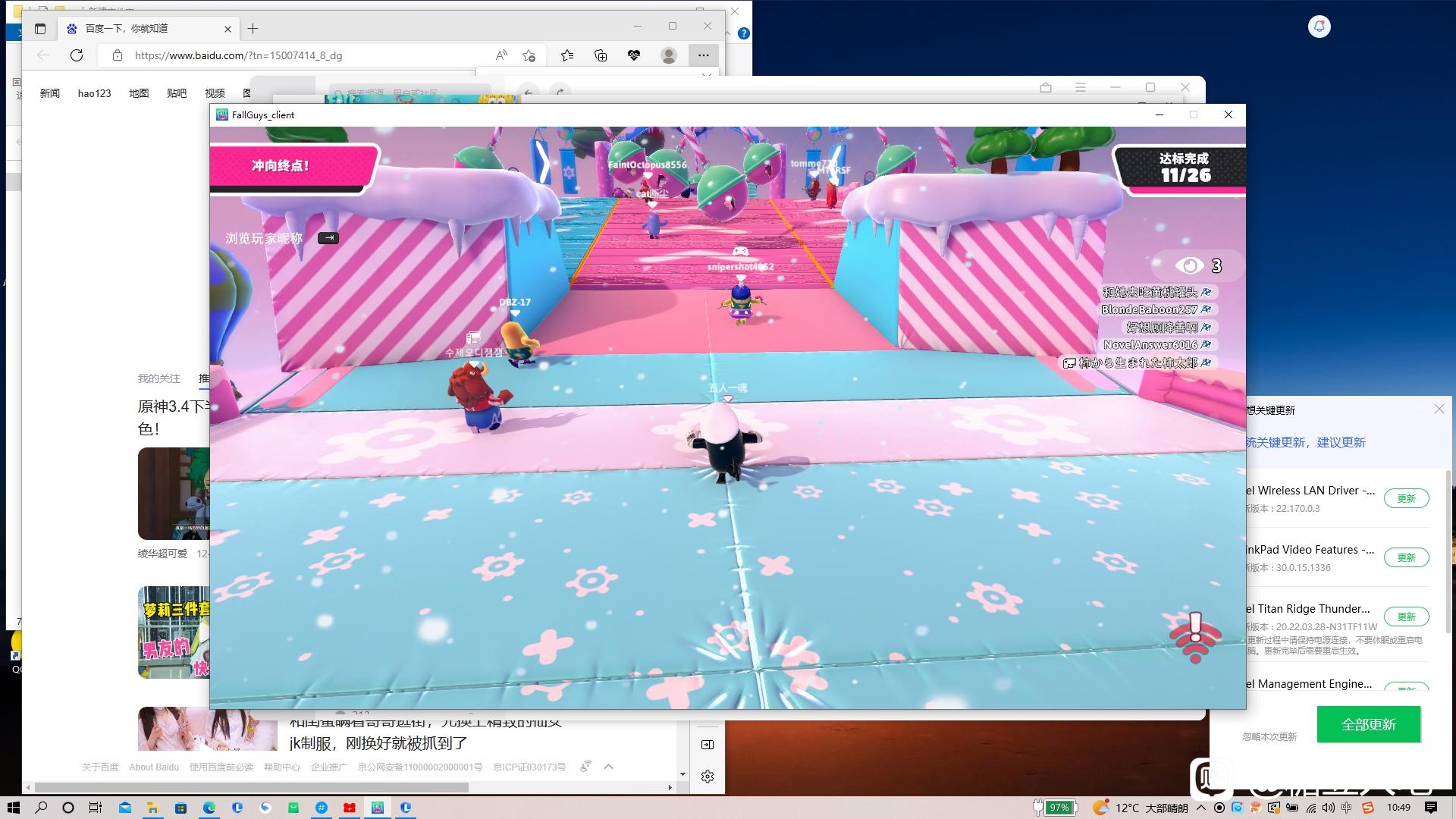This screenshot has width=1456, height=819.
Task: Open the Windows notification center icon
Action: 1431,808
